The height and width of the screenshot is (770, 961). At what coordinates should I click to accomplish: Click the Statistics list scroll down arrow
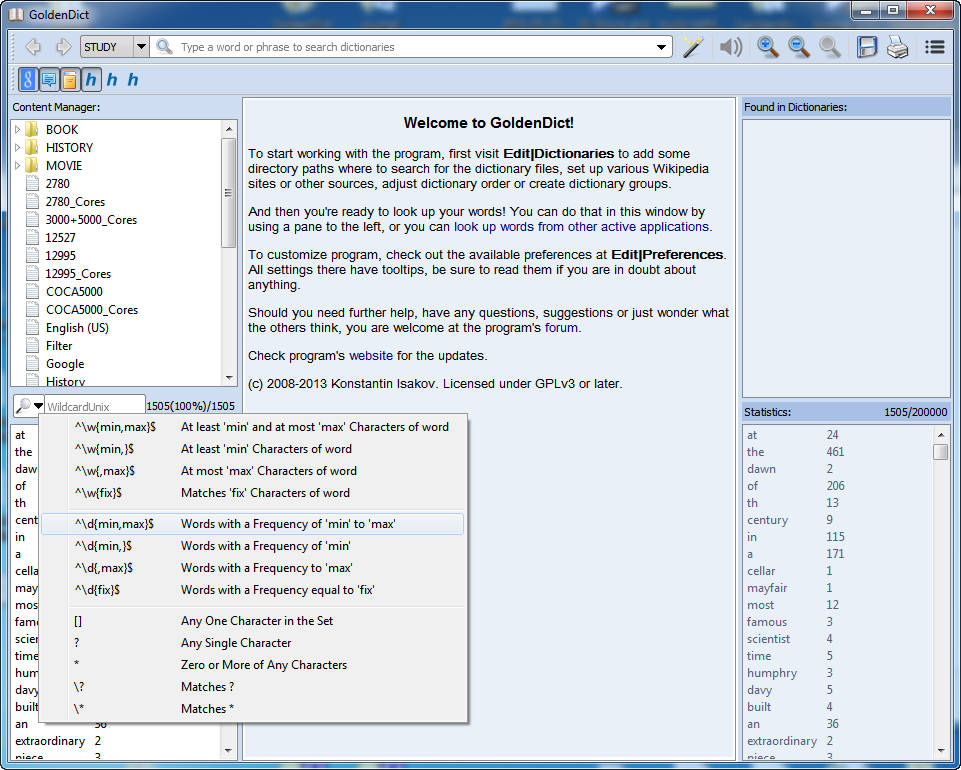pyautogui.click(x=941, y=750)
